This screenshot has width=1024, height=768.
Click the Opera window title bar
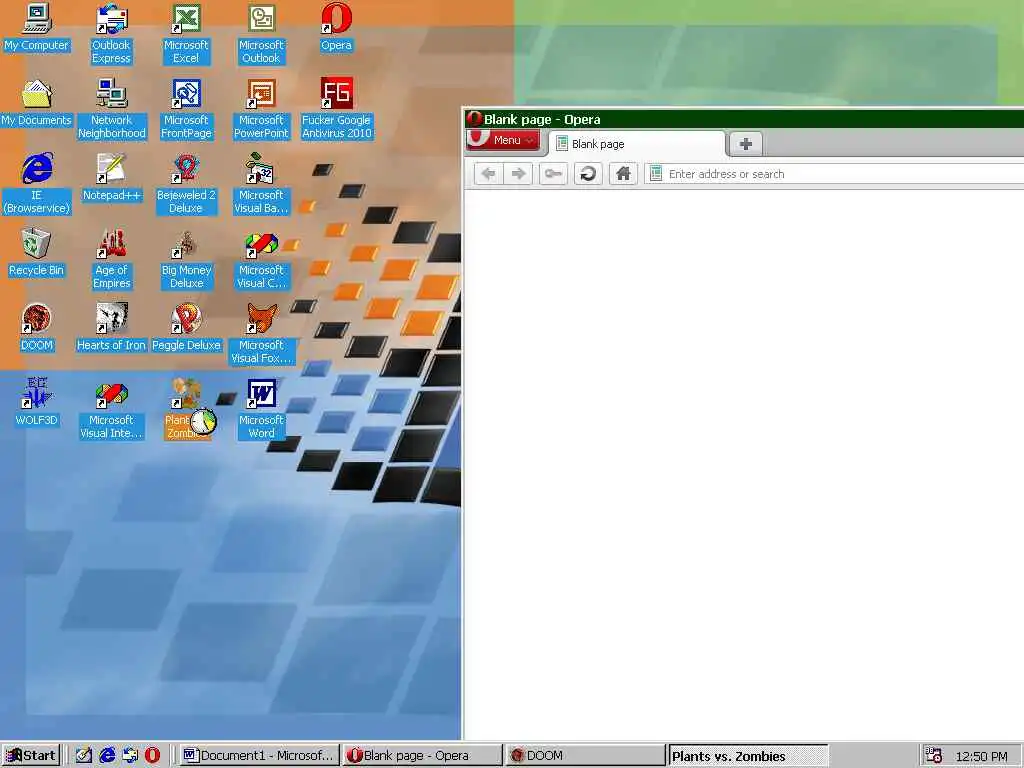coord(744,119)
